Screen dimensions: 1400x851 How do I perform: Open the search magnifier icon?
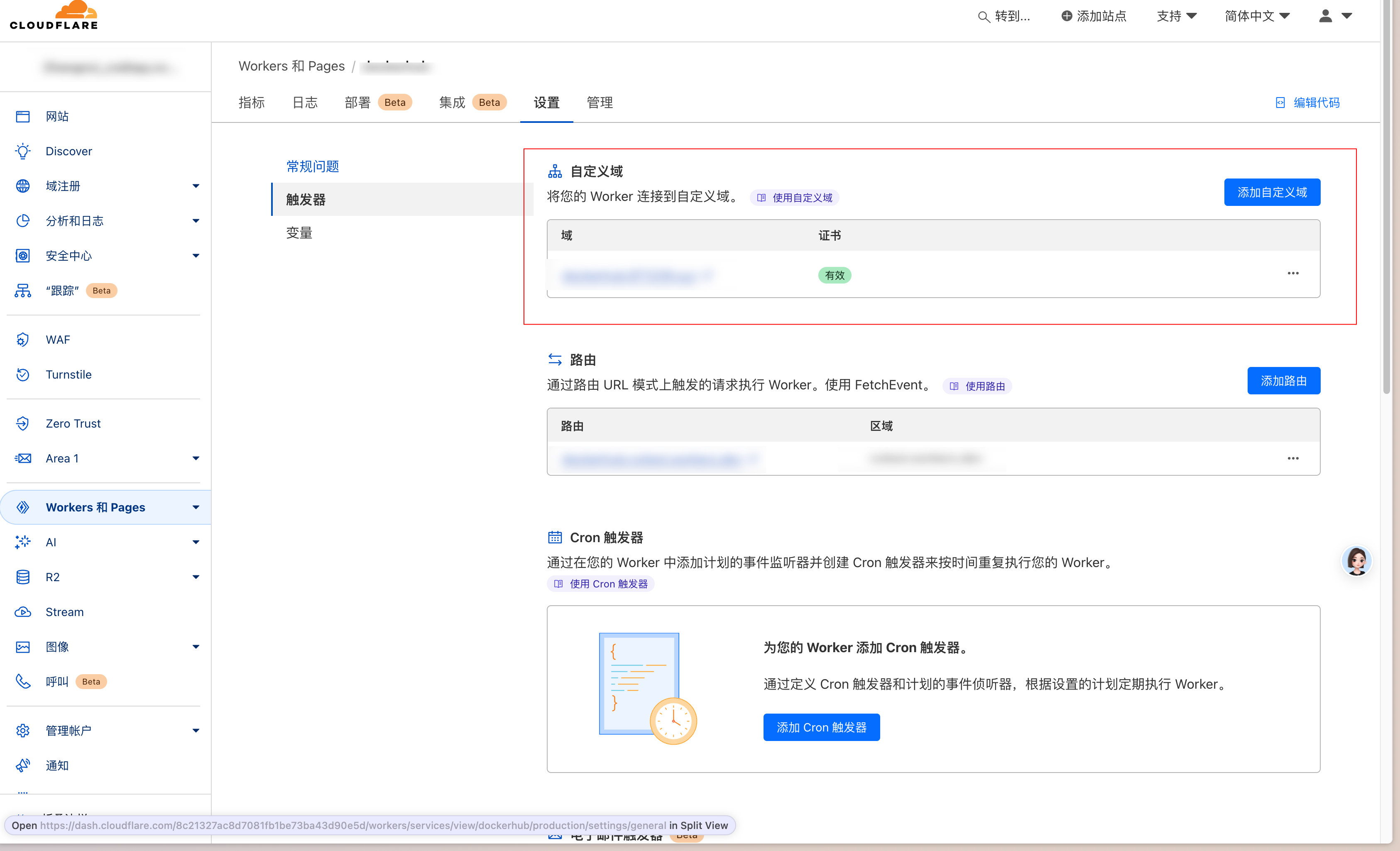984,17
